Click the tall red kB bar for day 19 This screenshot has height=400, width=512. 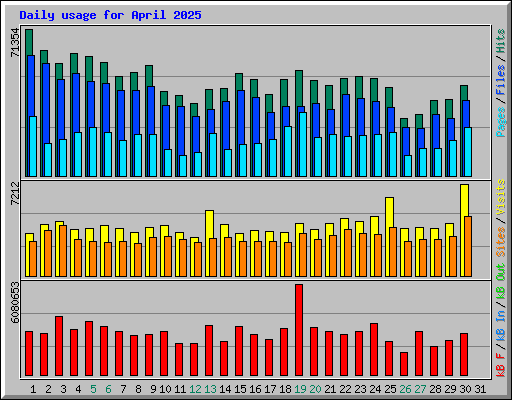point(299,330)
